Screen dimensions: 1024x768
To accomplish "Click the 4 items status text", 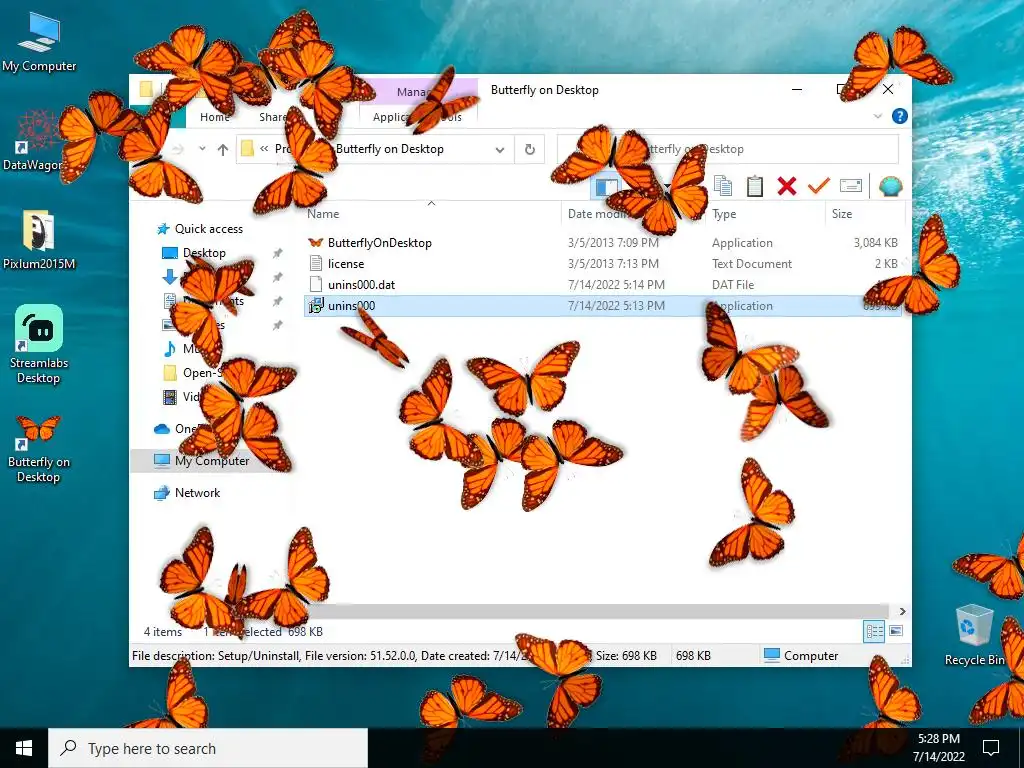I will [163, 632].
